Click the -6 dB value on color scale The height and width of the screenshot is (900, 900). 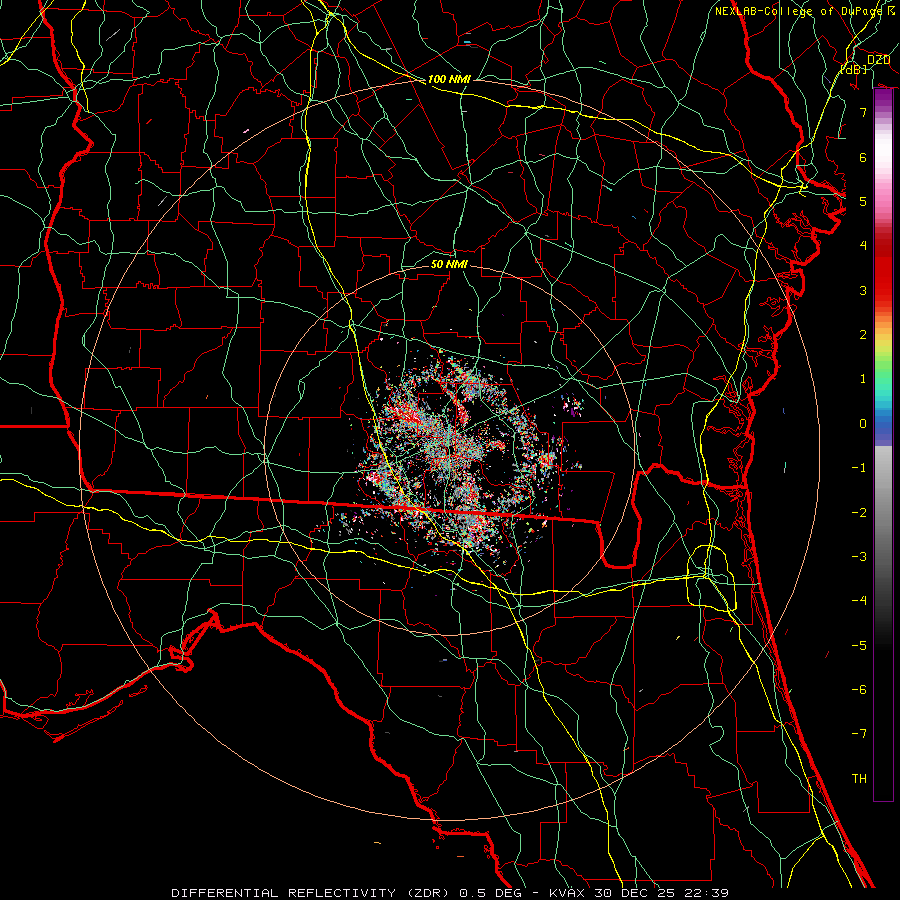click(859, 690)
